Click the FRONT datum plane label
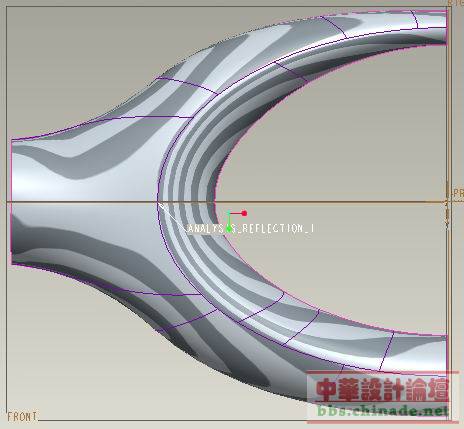Screen dimensions: 464x429 [x=22, y=417]
